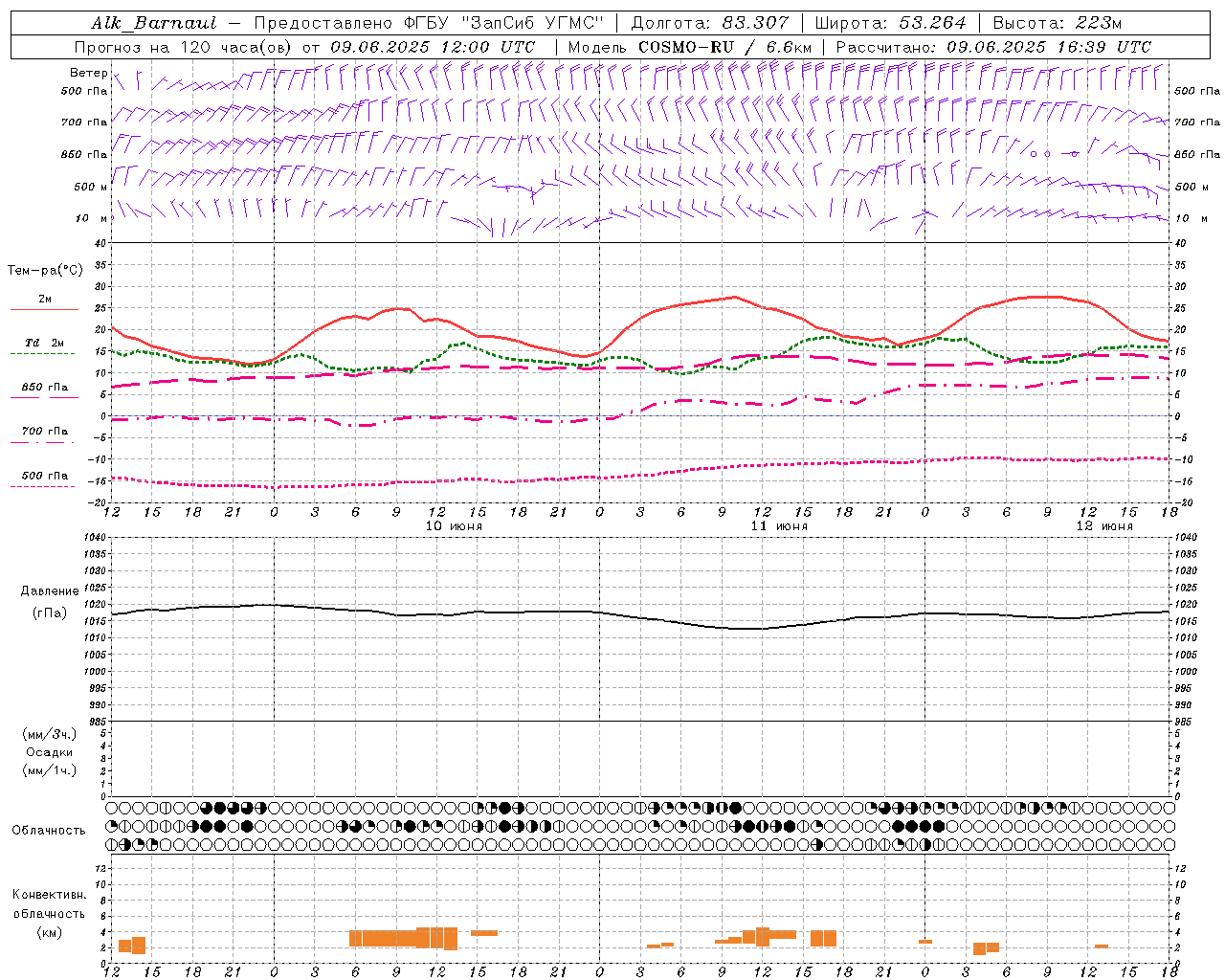
Task: Select the Давление panel label
Action: click(x=50, y=591)
